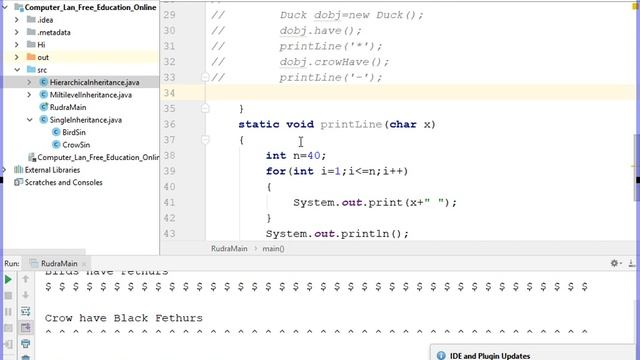640x360 pixels.
Task: Click the External Libraries icon
Action: tap(18, 170)
